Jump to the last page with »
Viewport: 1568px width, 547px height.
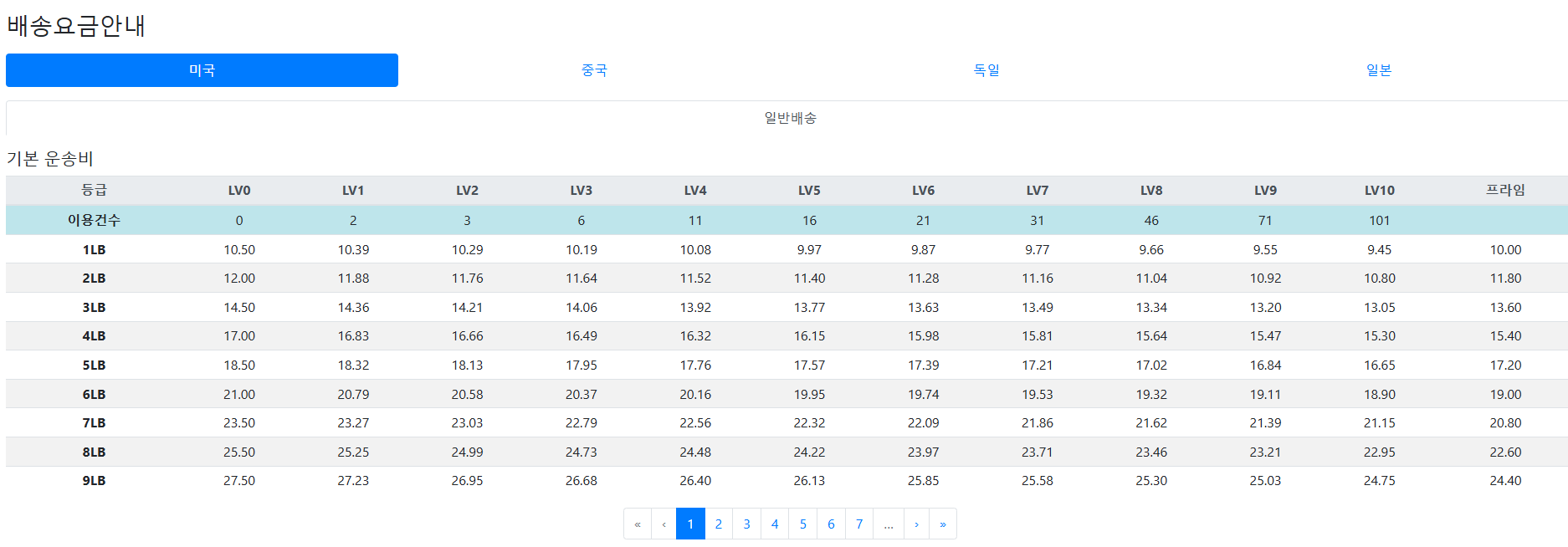943,524
